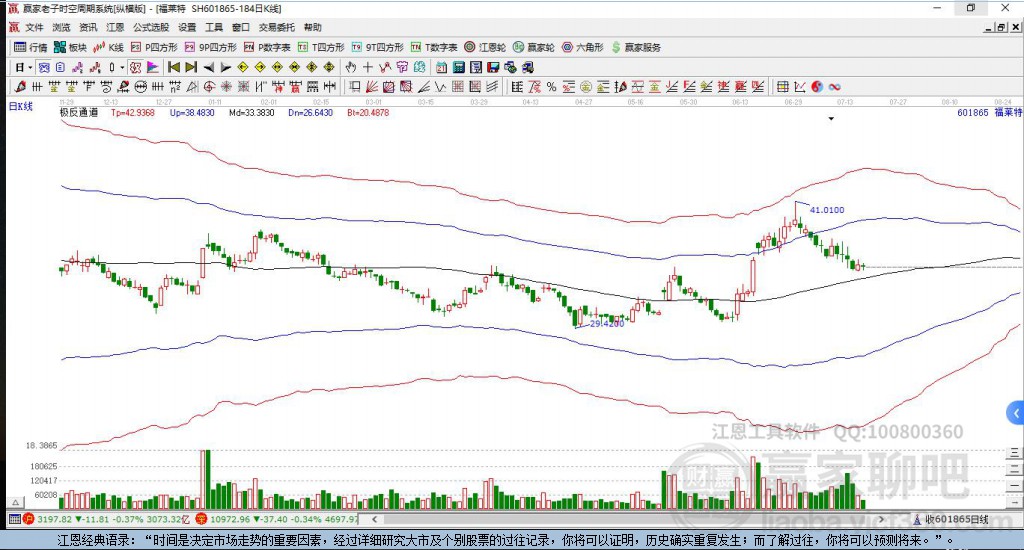Screen dimensions: 1024x550
Task: Click the yellow diamond left-arrow icon
Action: coord(243,67)
